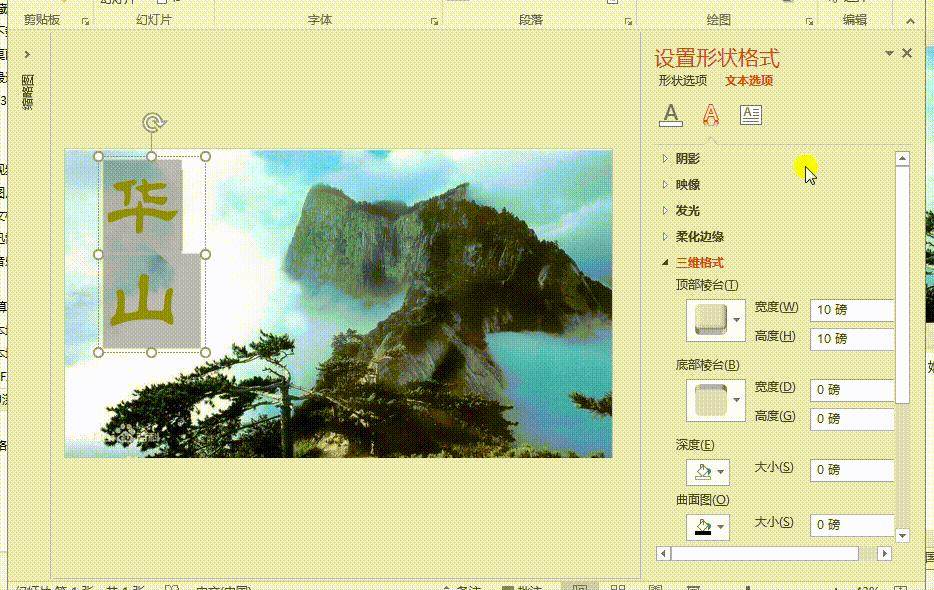Click the 山 character on the slide
This screenshot has height=590, width=934.
tap(142, 300)
